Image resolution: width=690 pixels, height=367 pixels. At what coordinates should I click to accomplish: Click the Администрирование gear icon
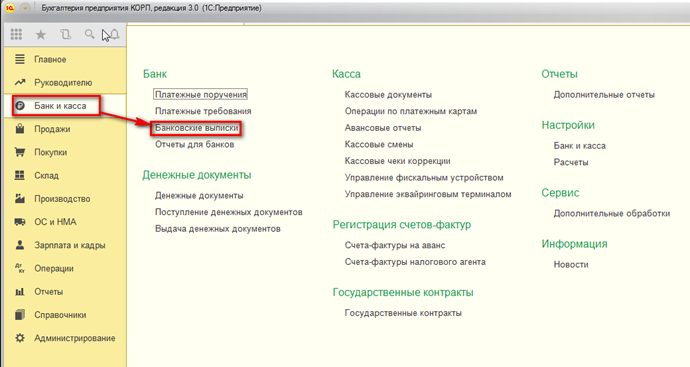(x=20, y=338)
